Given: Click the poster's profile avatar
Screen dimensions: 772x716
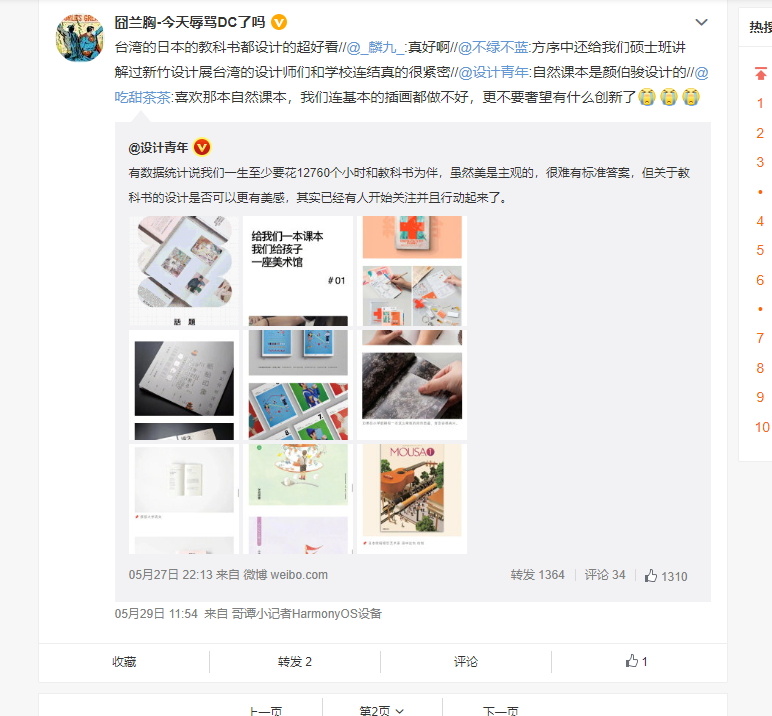Looking at the screenshot, I should tap(80, 38).
